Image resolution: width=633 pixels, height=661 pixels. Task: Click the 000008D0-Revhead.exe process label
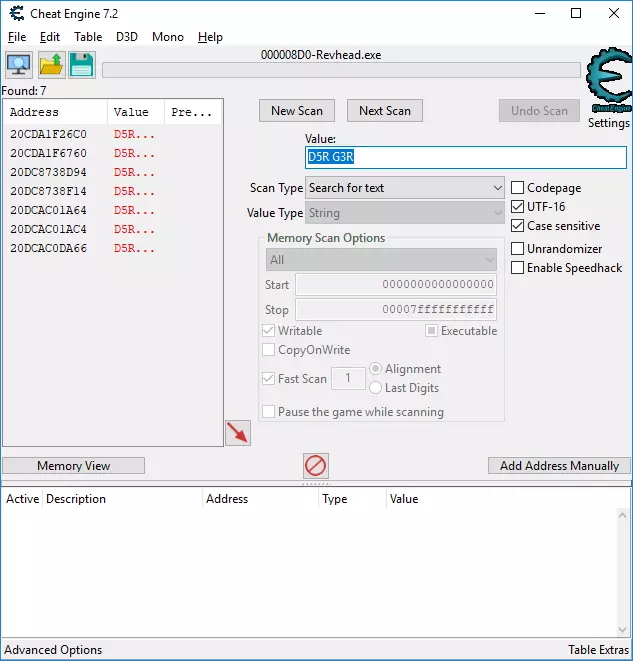[321, 55]
